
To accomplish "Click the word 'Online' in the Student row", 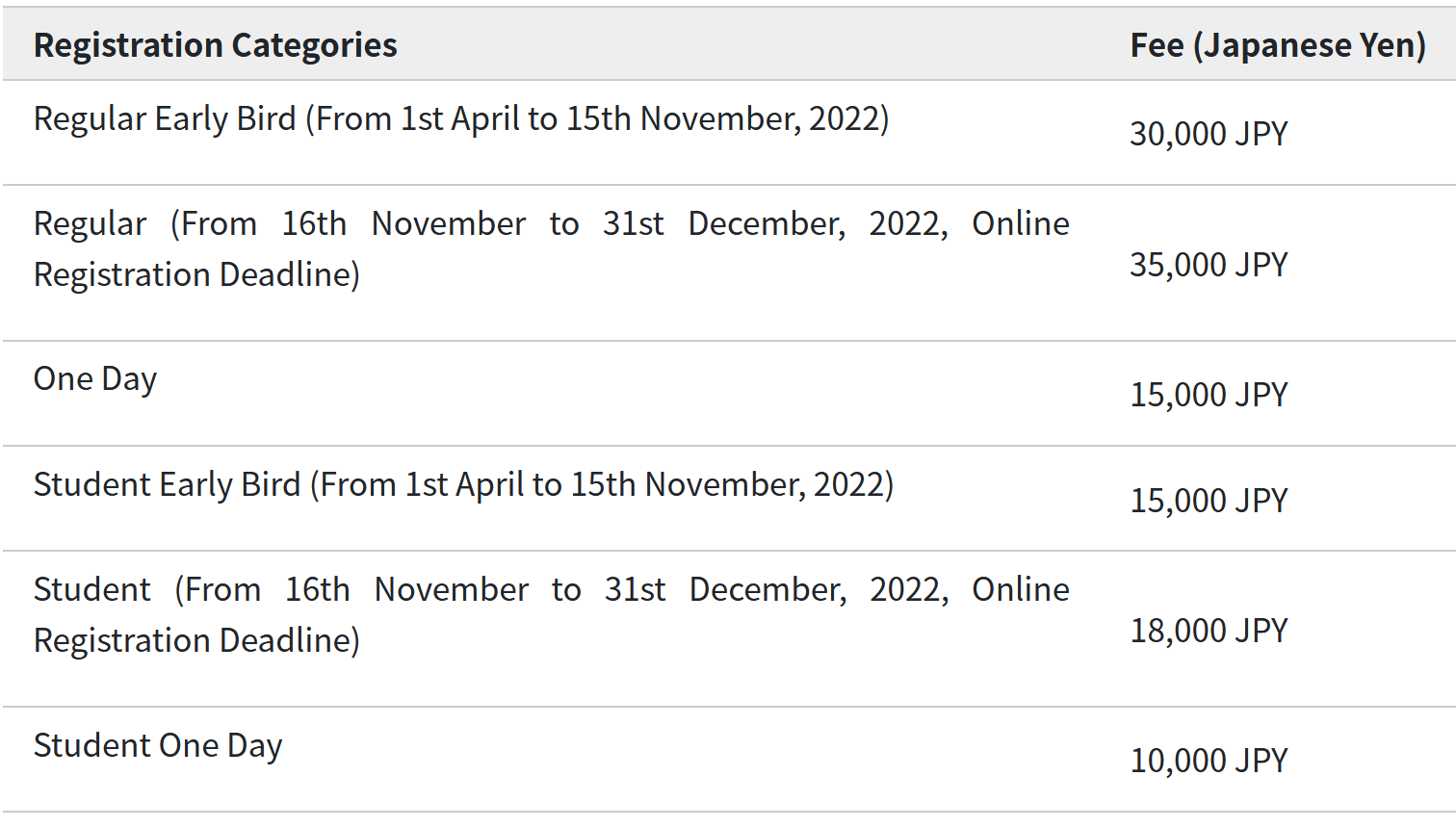I will pos(1020,590).
